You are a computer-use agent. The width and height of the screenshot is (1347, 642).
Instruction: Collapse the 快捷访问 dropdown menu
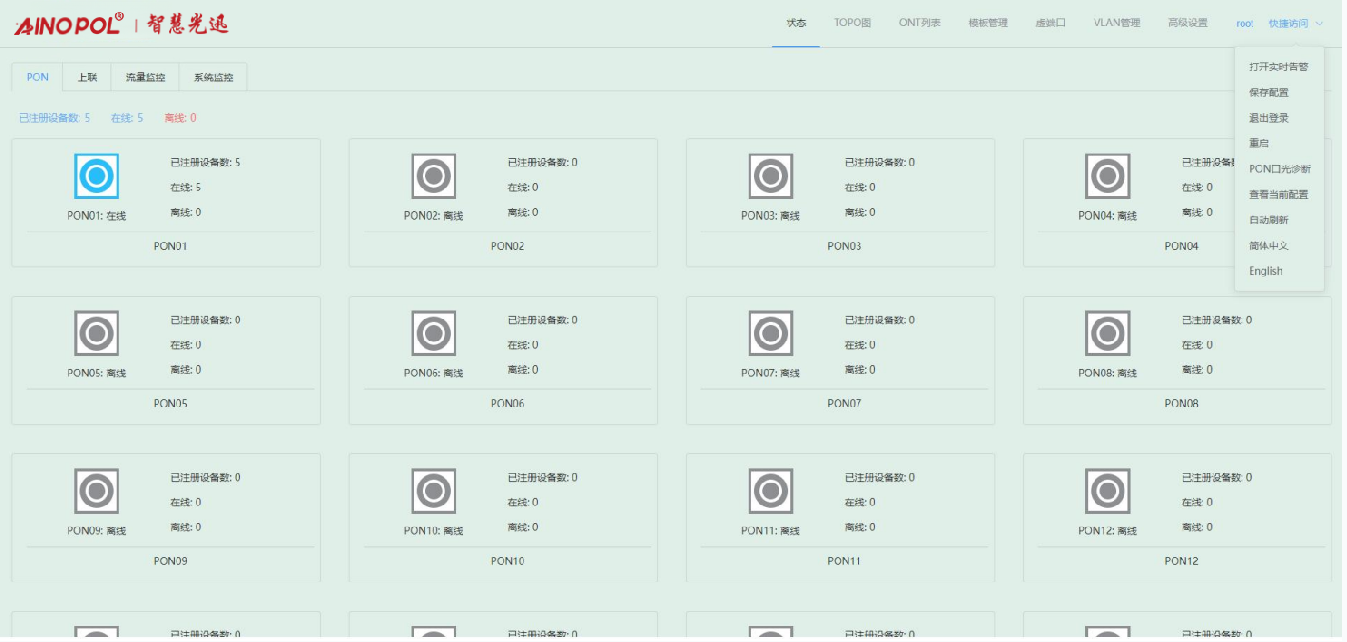click(1295, 23)
